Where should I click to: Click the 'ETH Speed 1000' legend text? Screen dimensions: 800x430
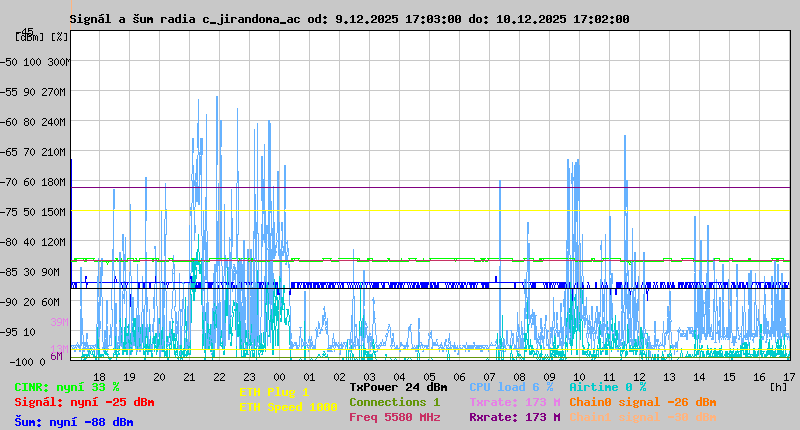(288, 407)
